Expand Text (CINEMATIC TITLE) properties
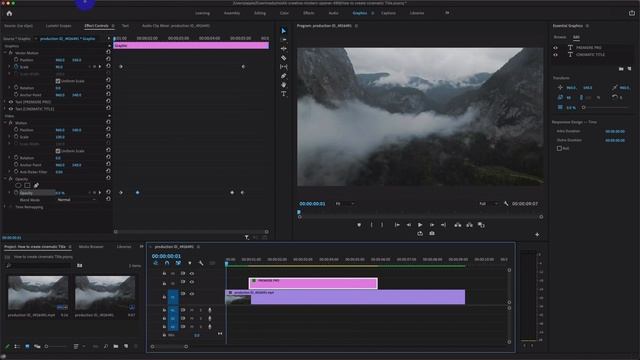This screenshot has width=640, height=360. coord(5,109)
